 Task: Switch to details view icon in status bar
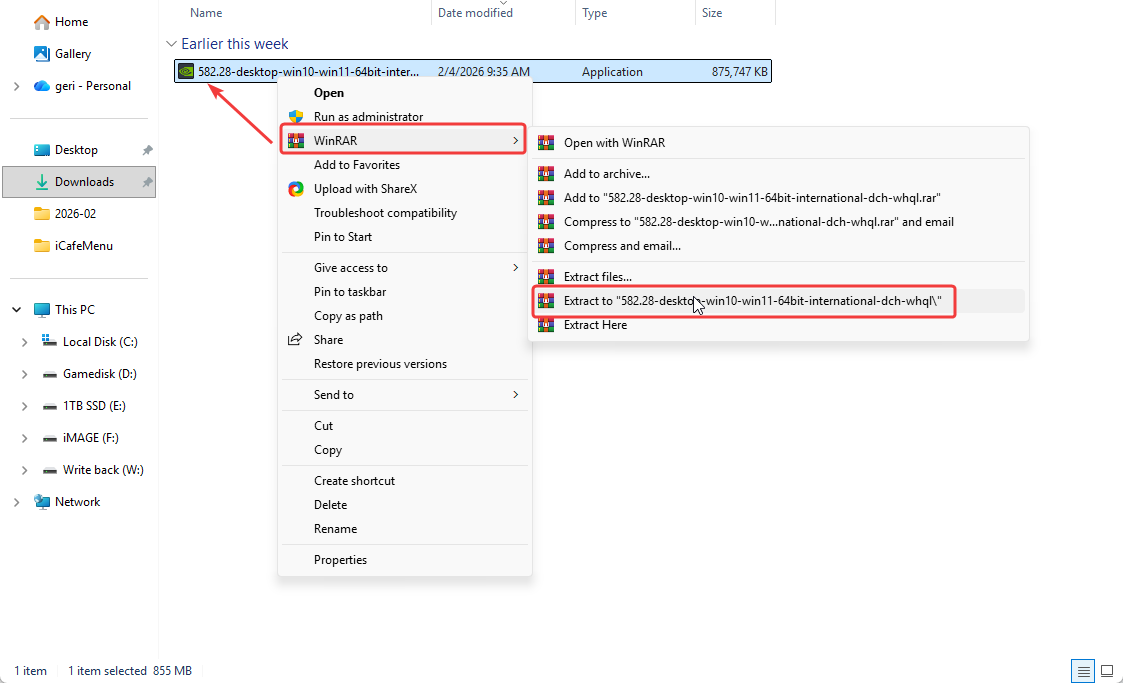(x=1083, y=670)
